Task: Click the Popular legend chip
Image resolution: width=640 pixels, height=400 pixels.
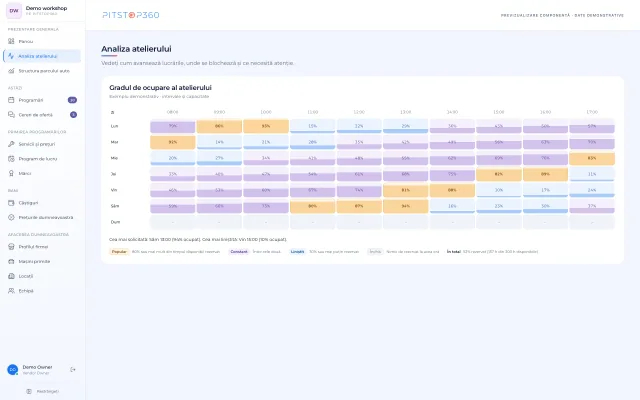Action: [119, 252]
